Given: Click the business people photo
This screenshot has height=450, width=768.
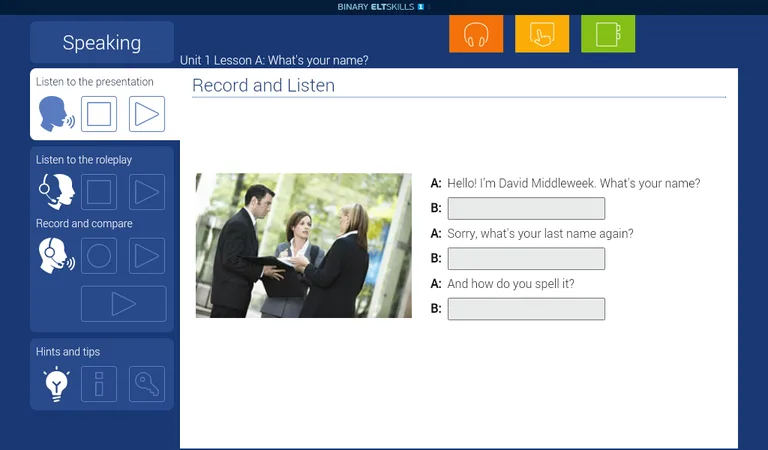Looking at the screenshot, I should click(304, 245).
